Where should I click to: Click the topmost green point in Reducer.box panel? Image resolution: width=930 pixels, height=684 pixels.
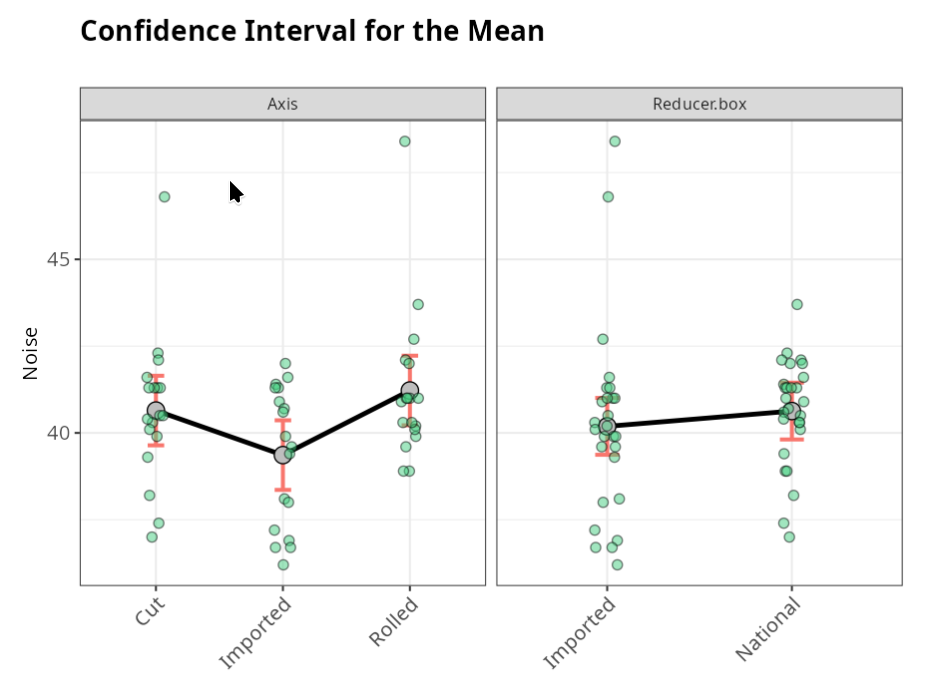click(x=615, y=142)
